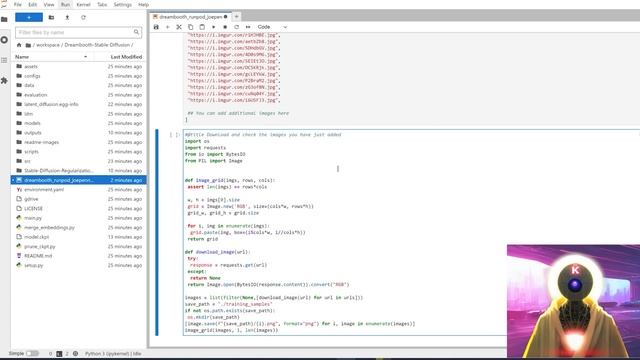
Task: Select the prune_ckpt.py file
Action: [78, 246]
